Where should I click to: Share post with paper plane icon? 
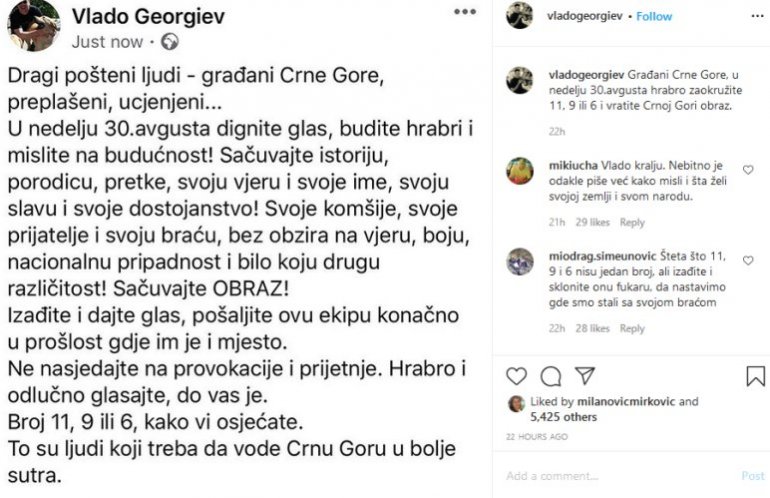click(x=585, y=376)
